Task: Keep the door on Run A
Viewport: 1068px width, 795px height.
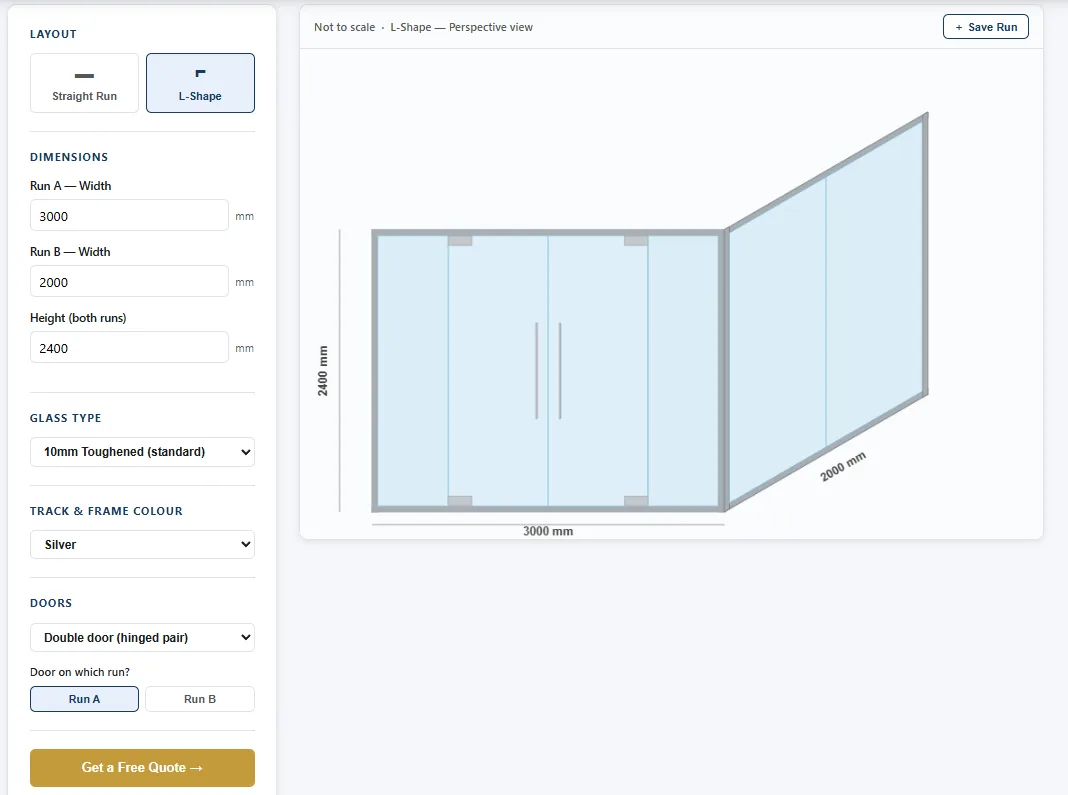Action: 84,699
